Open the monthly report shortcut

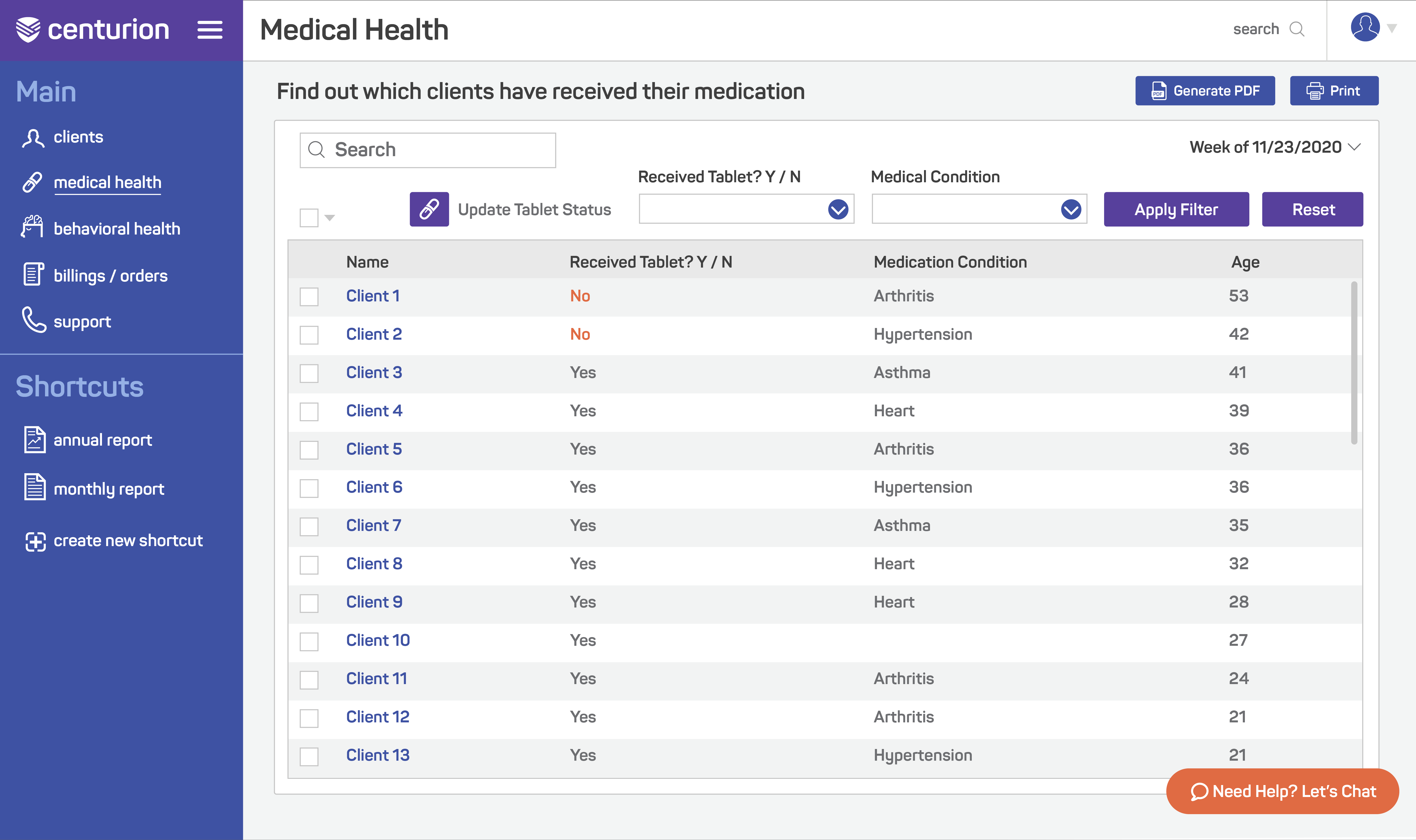[109, 489]
